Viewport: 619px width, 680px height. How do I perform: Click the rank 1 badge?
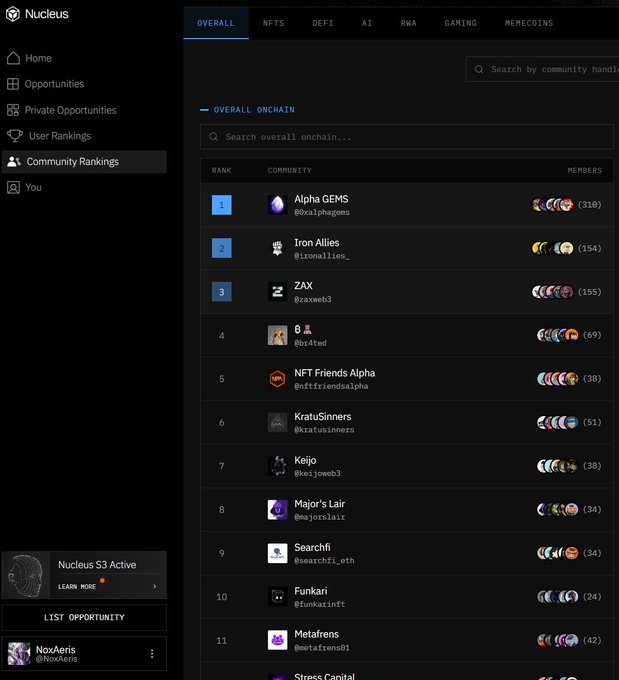[222, 205]
